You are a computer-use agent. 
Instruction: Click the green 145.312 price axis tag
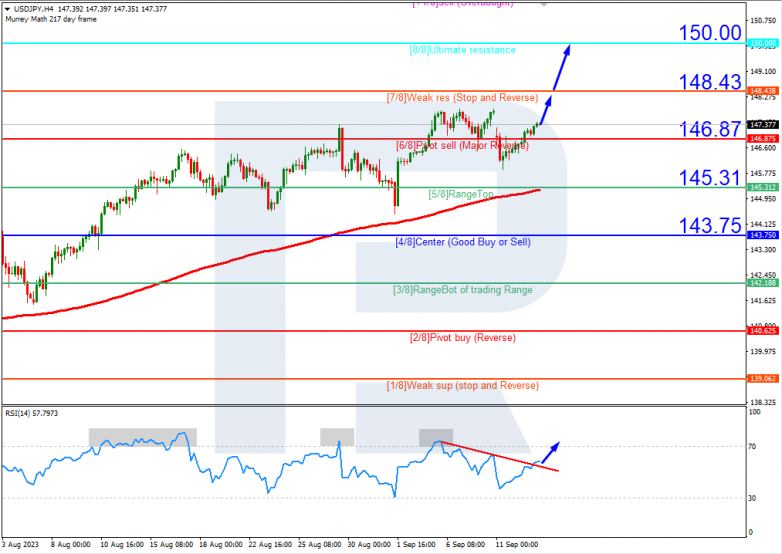[763, 187]
